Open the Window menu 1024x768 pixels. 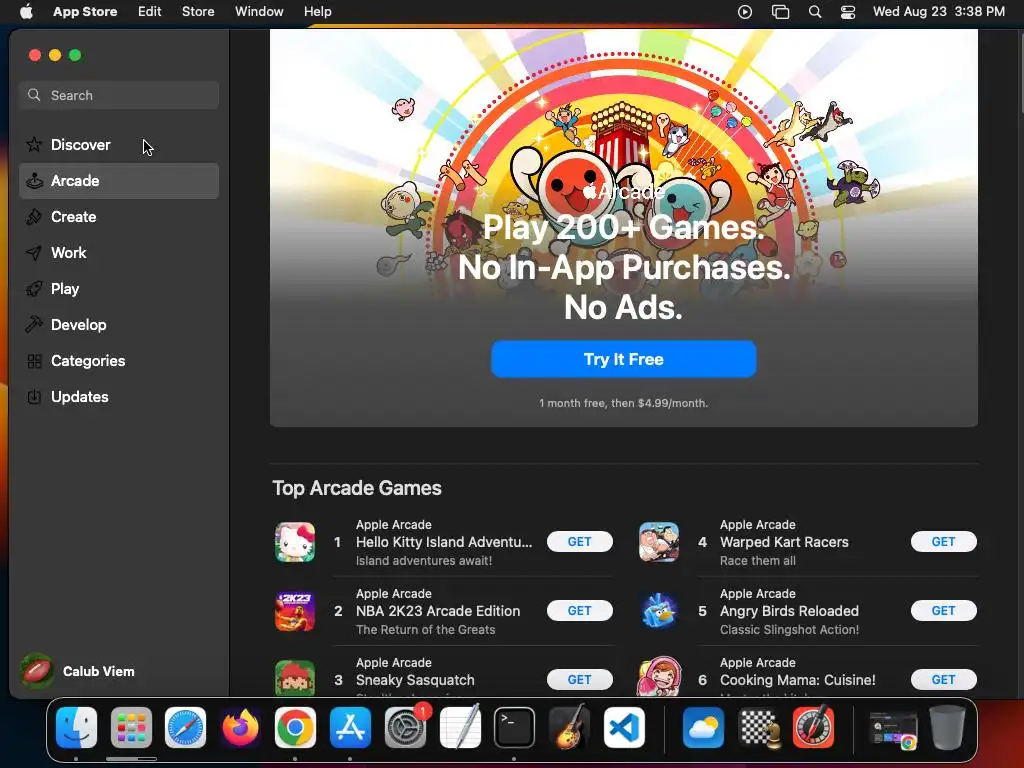(259, 12)
